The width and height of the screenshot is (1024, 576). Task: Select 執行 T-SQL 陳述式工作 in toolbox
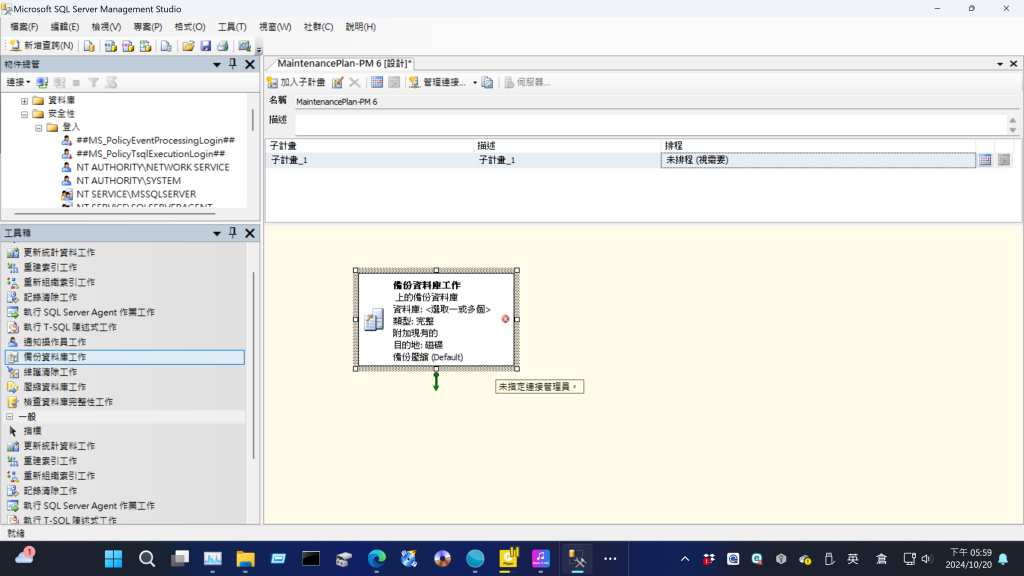click(70, 327)
